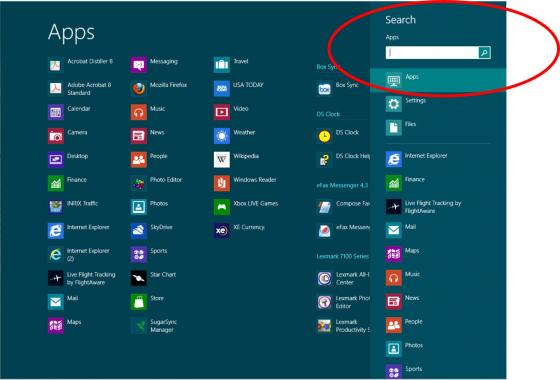Open Lexmark All-In-One Center icon

324,278
